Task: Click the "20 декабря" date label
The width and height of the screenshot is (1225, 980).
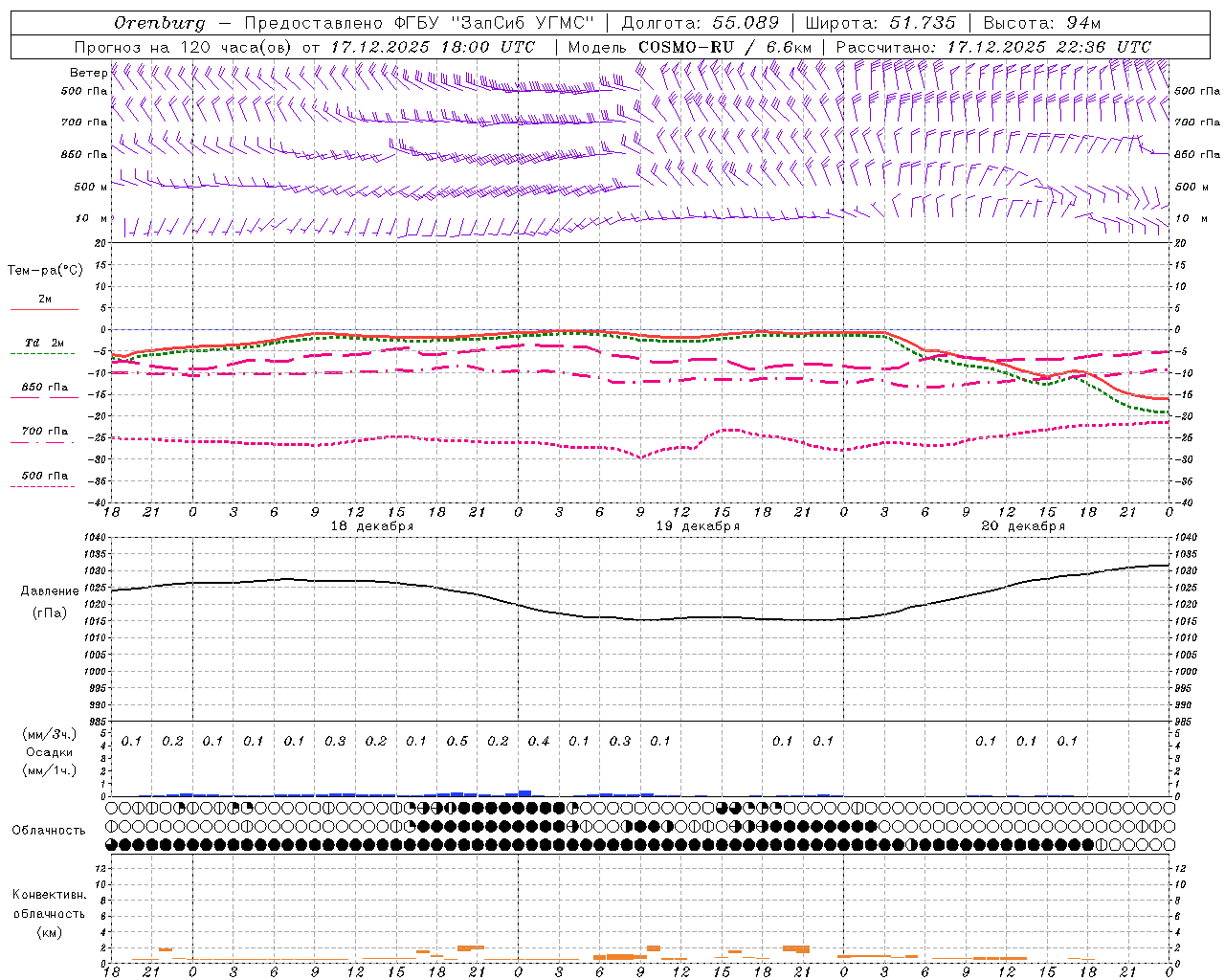Action: pos(1023,526)
